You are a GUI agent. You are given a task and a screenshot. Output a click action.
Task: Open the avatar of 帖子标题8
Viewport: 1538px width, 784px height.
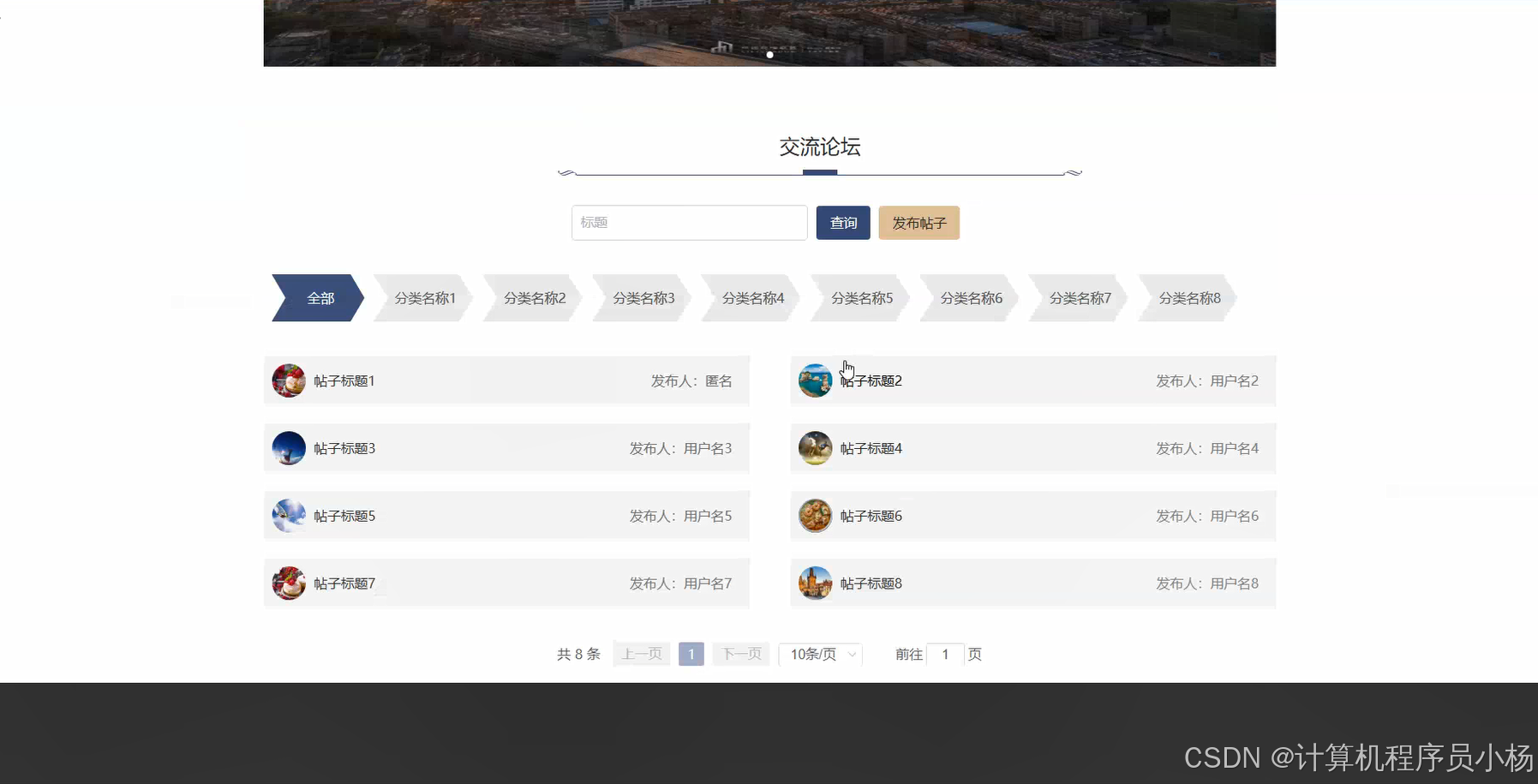click(x=815, y=584)
